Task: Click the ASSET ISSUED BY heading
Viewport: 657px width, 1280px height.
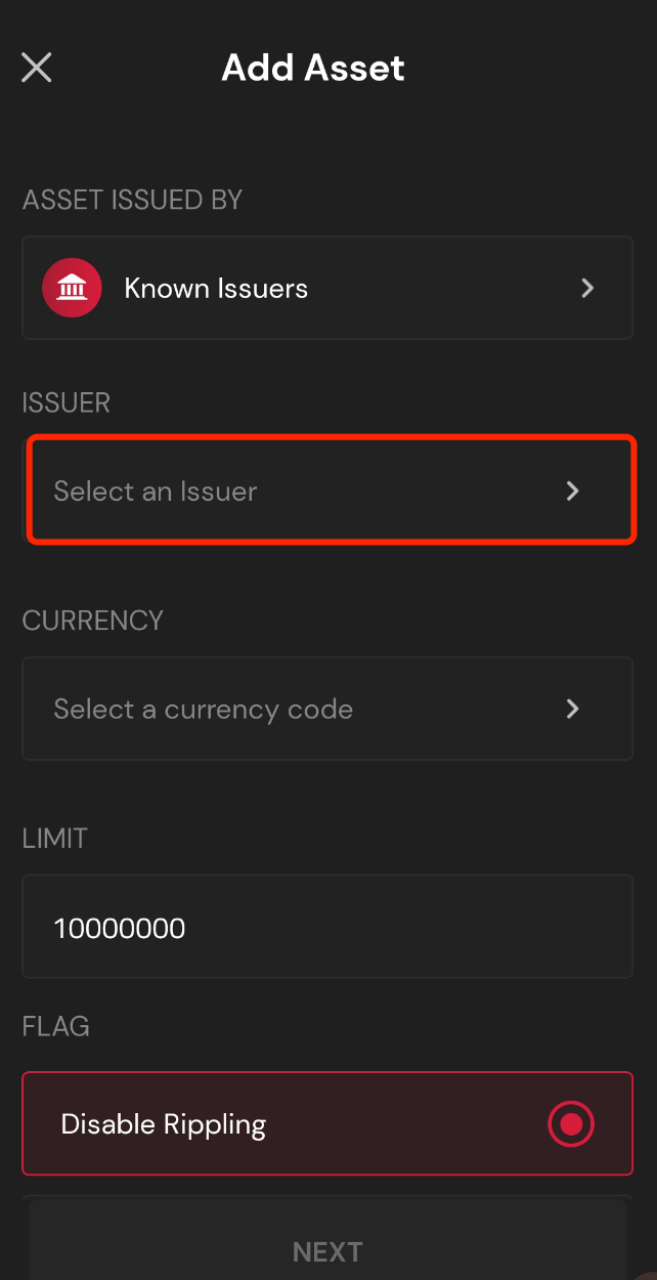Action: point(132,200)
